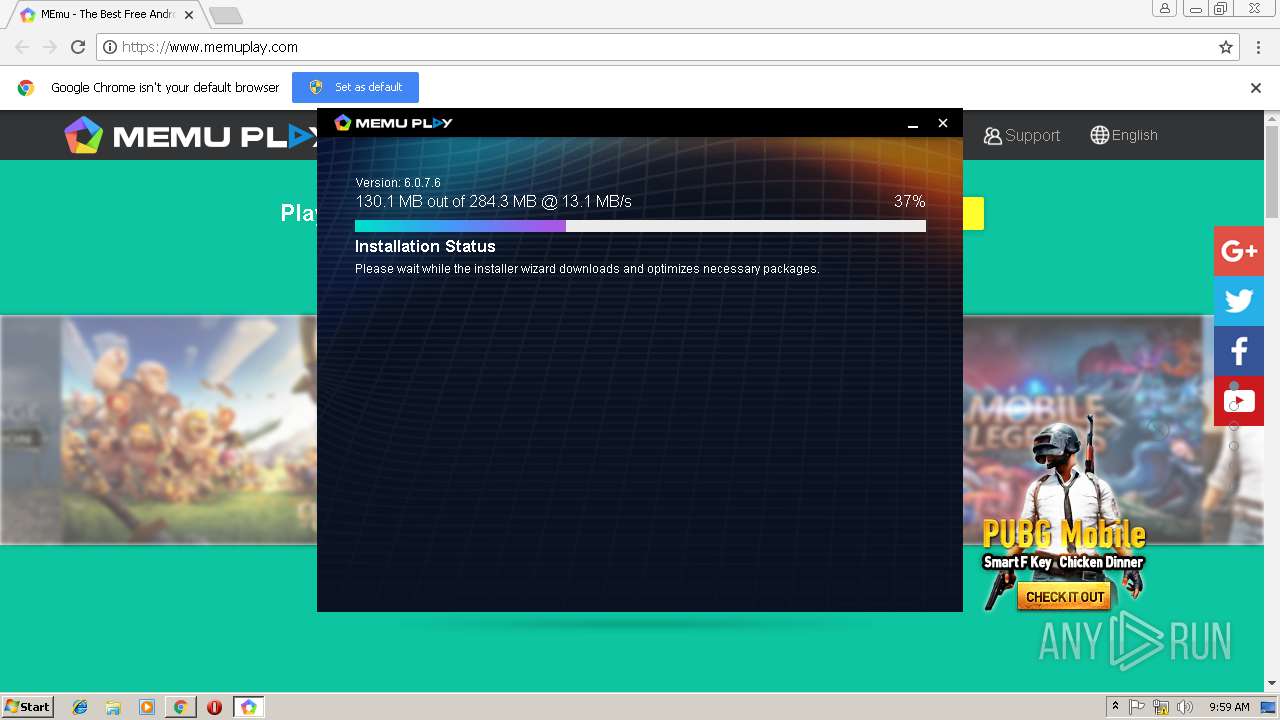The image size is (1280, 720).
Task: Click the PUBG 'CHECK IT OUT' button
Action: tap(1065, 597)
